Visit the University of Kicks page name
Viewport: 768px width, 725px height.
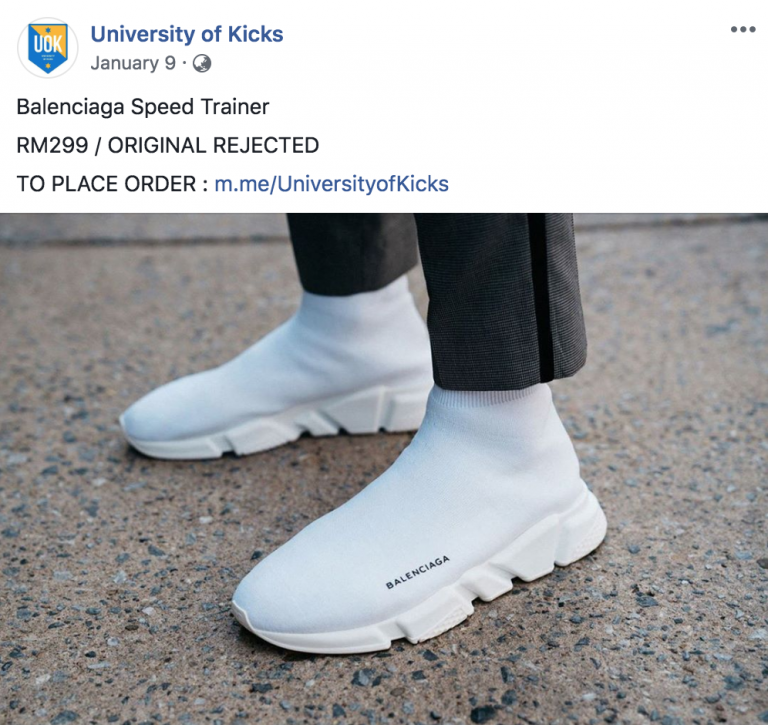[x=187, y=34]
